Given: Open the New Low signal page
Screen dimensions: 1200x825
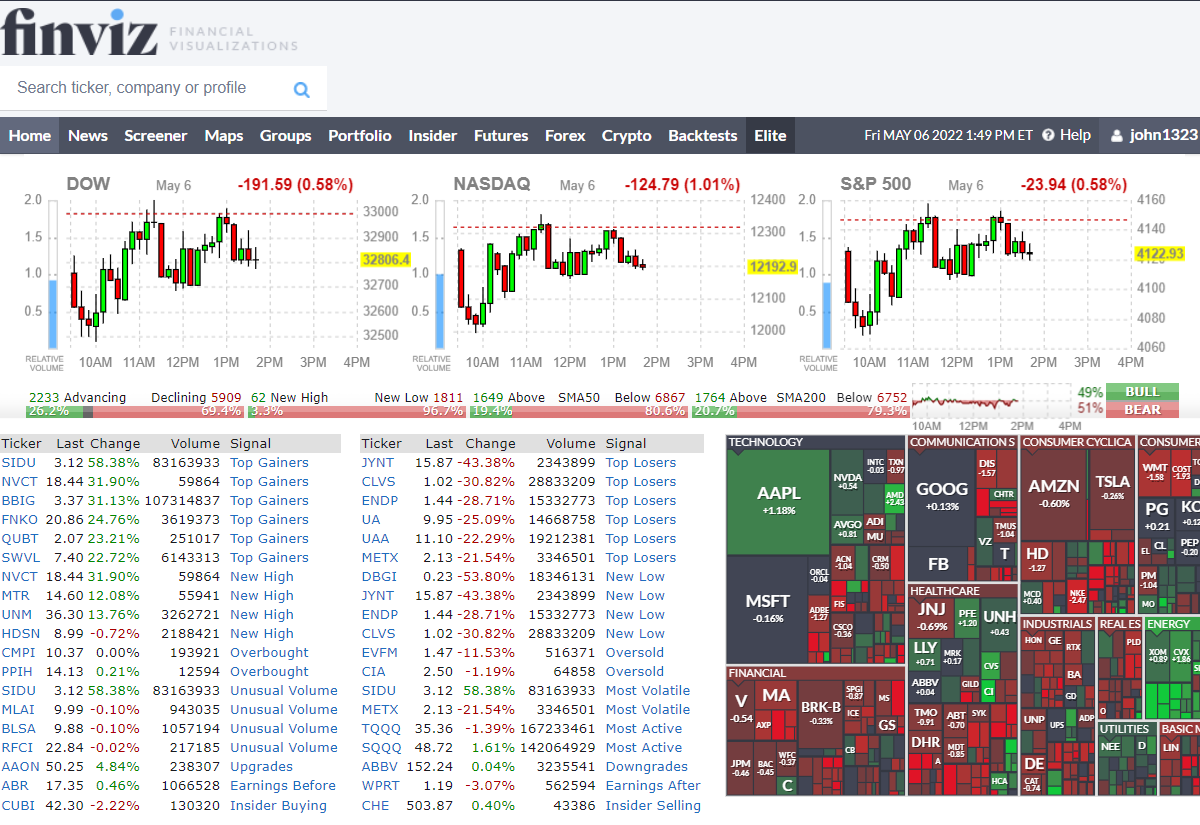Looking at the screenshot, I should (635, 576).
